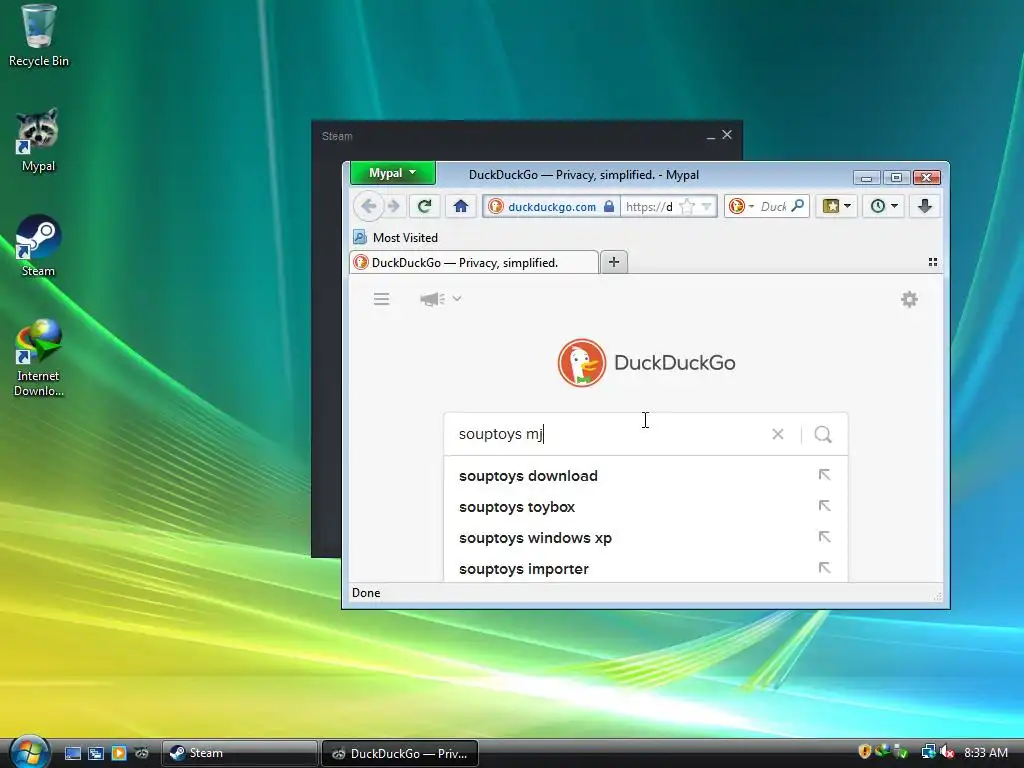This screenshot has height=768, width=1024.
Task: Click Switch between windows quick launch icon
Action: [96, 753]
